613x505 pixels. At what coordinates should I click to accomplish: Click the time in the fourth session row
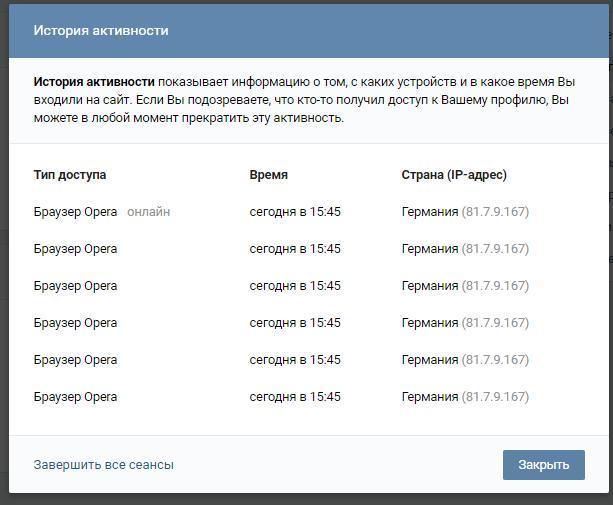(x=295, y=323)
